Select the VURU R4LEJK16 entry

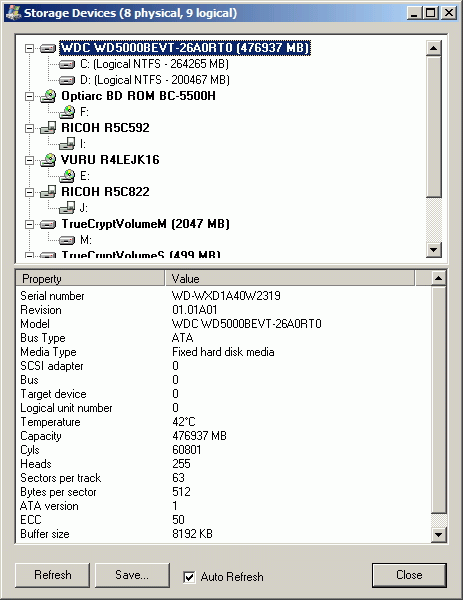coord(110,160)
